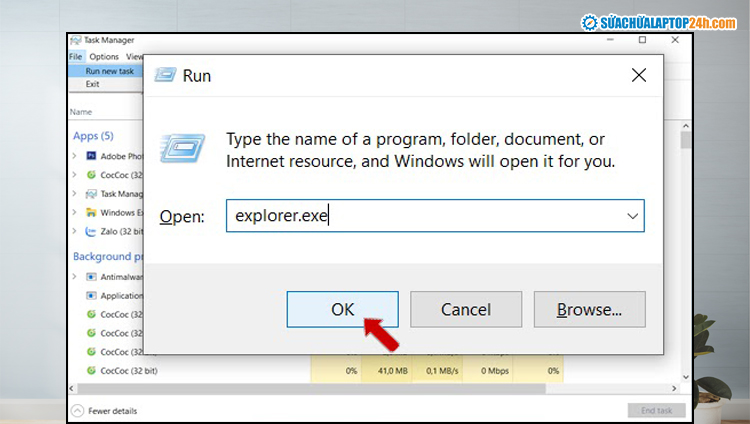Click the Task Manager entry icon in Apps

coord(91,194)
